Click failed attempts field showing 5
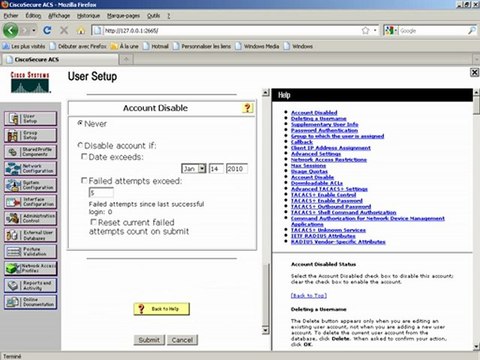 click(x=101, y=193)
